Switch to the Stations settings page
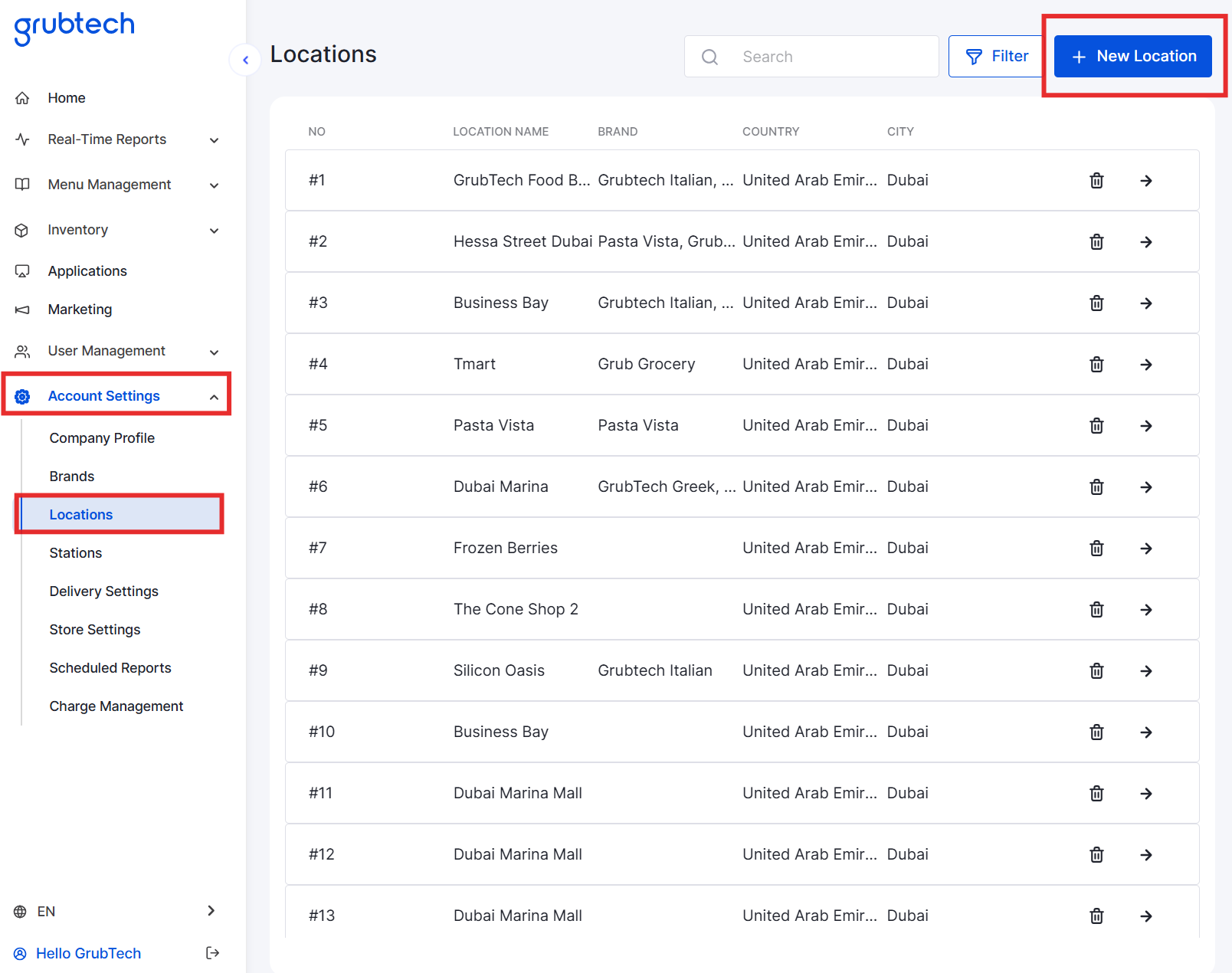 [75, 552]
